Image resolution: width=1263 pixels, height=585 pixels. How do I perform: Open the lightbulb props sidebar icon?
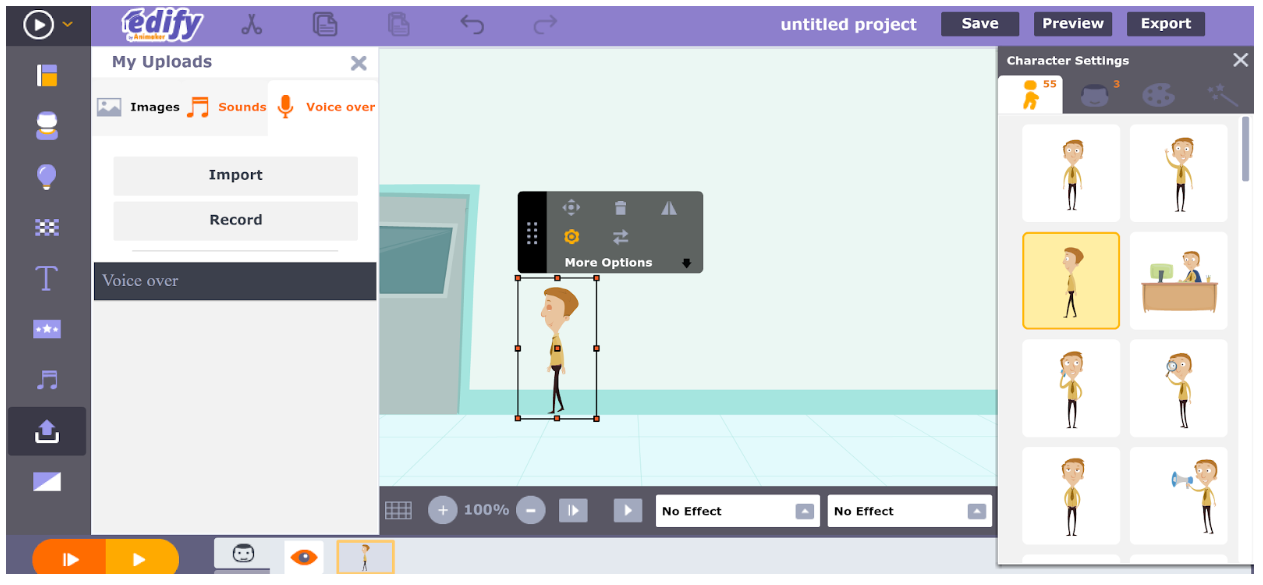47,177
